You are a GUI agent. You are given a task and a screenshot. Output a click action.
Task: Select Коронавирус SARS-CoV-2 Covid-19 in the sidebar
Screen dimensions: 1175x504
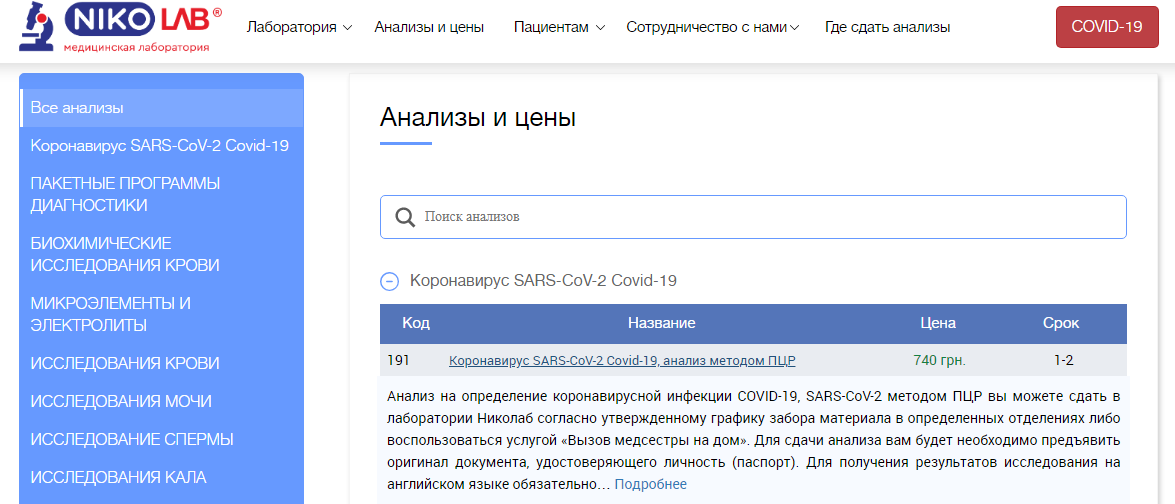pyautogui.click(x=160, y=145)
